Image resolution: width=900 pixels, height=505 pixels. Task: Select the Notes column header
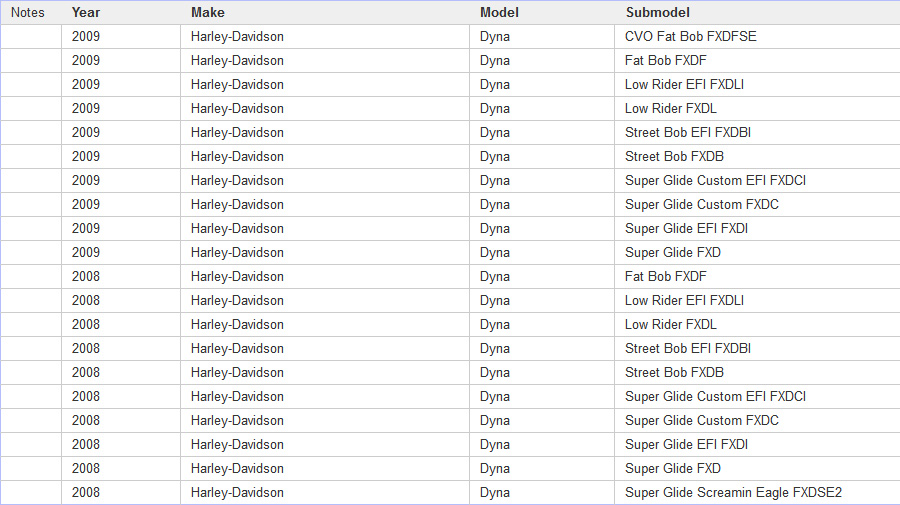click(x=28, y=12)
